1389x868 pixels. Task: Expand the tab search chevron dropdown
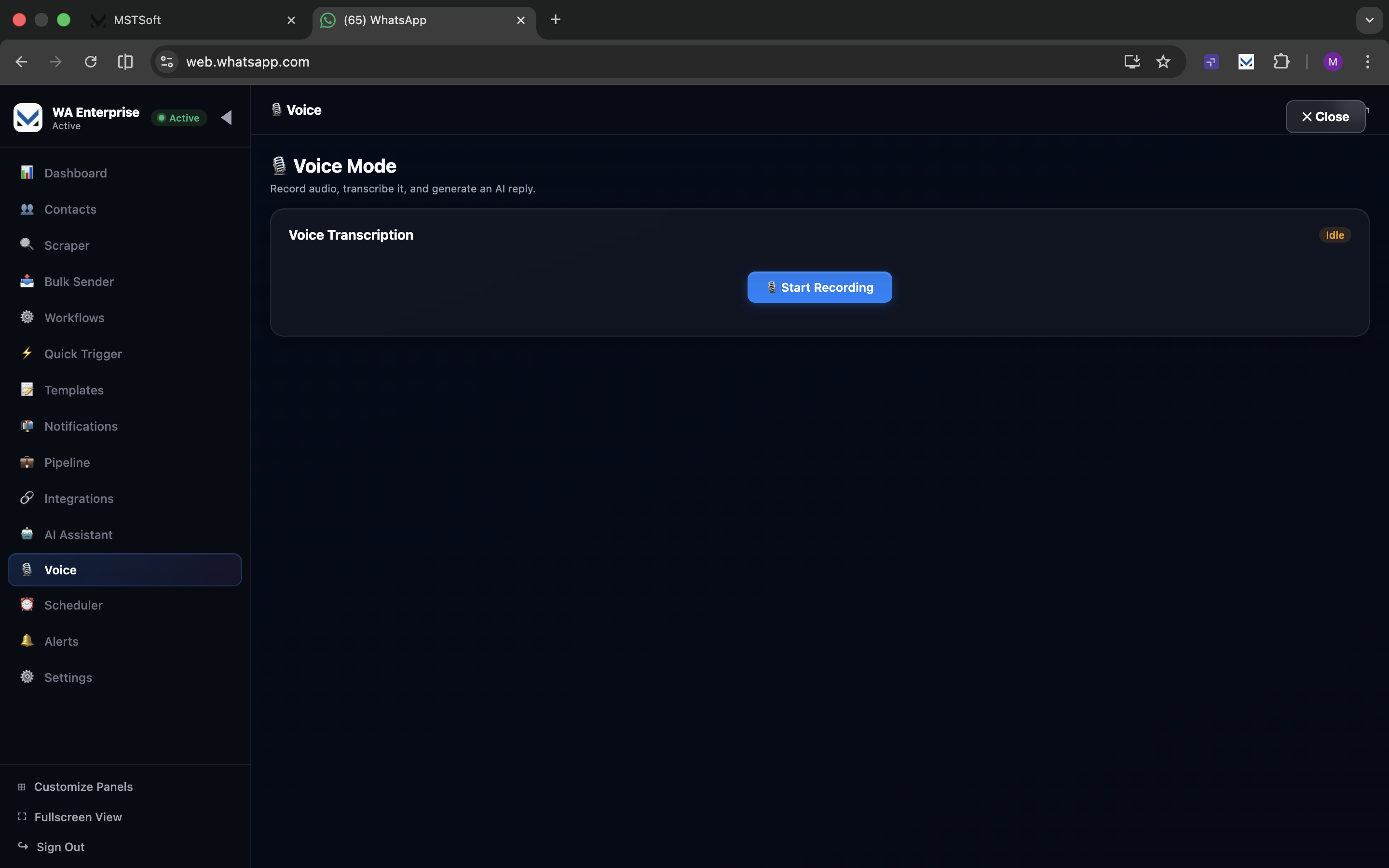(1369, 20)
